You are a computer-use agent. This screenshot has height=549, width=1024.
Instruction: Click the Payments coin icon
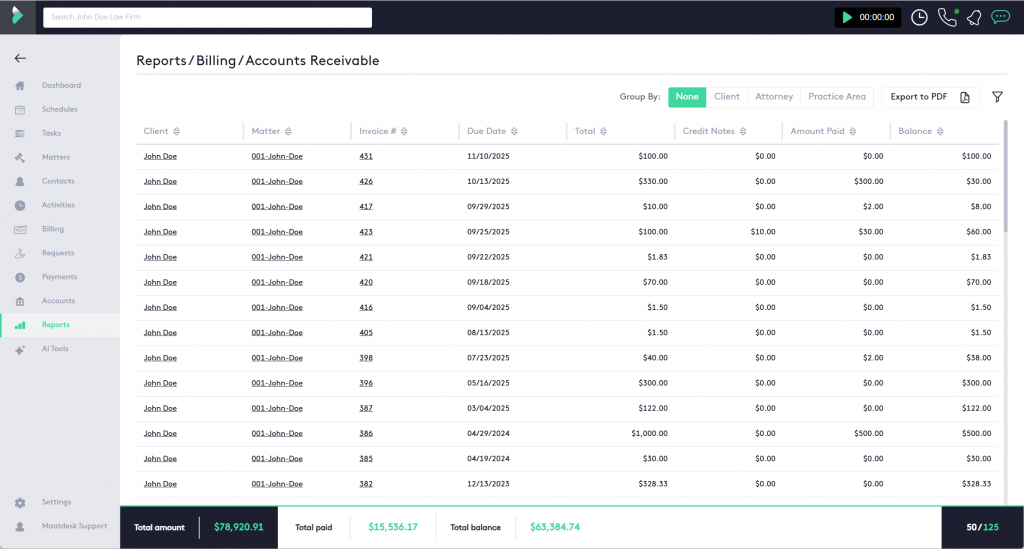(x=20, y=277)
